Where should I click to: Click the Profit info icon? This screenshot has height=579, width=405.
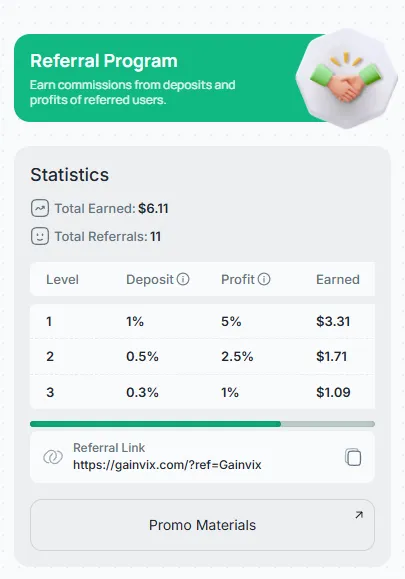point(264,279)
